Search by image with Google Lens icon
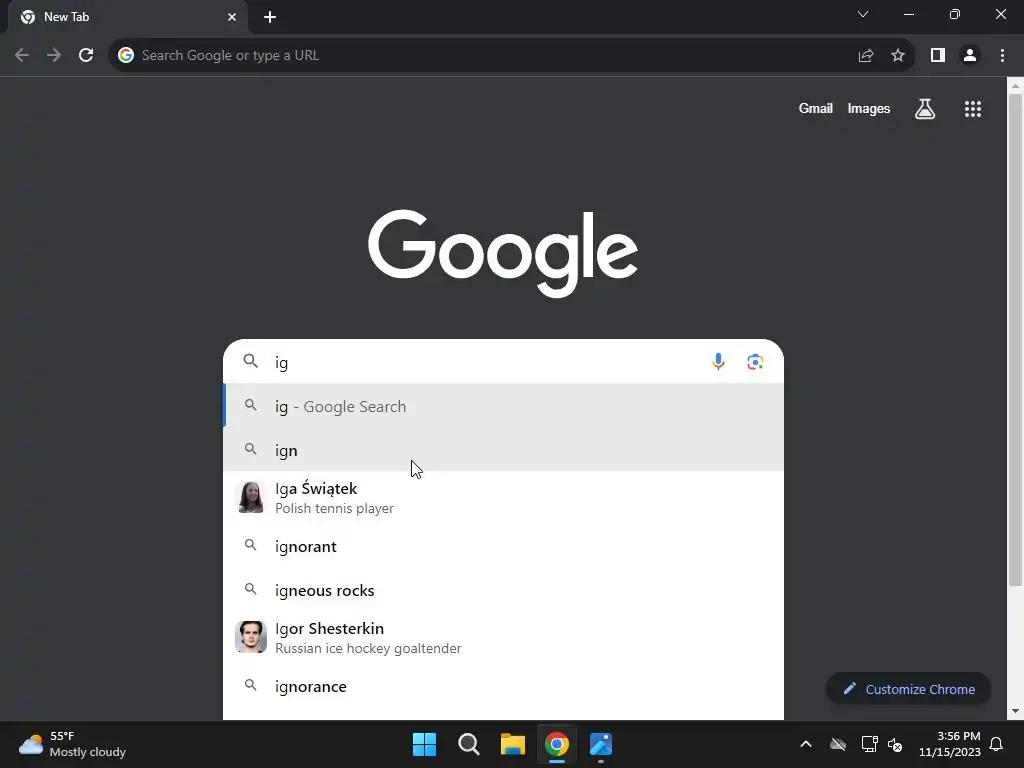 (755, 362)
